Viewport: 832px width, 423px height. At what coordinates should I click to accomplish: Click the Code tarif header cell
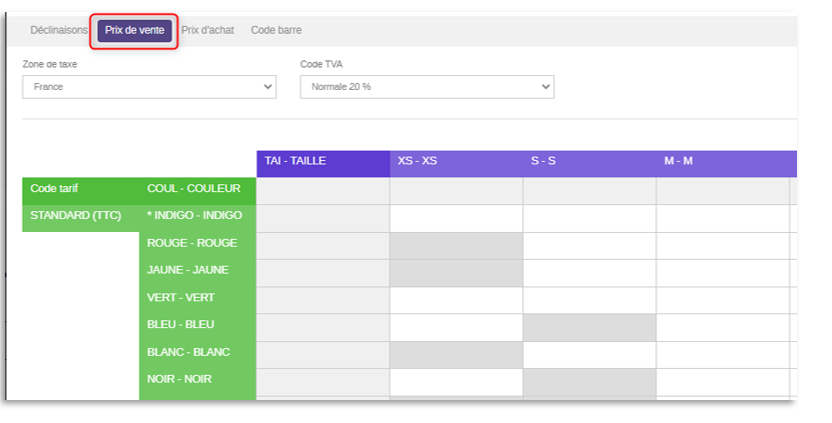81,191
